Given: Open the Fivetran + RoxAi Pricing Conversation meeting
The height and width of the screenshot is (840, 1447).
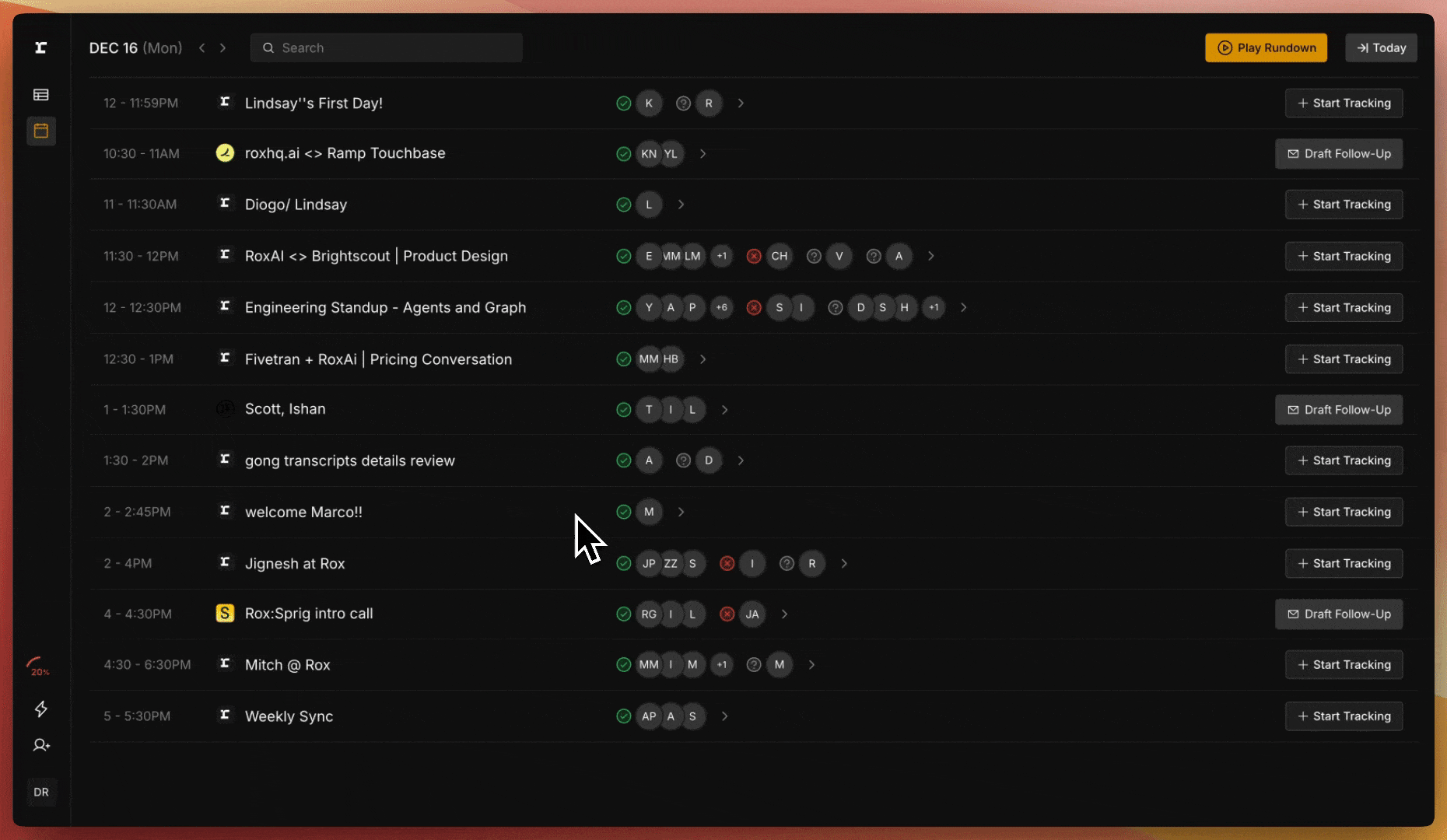Looking at the screenshot, I should pyautogui.click(x=378, y=359).
